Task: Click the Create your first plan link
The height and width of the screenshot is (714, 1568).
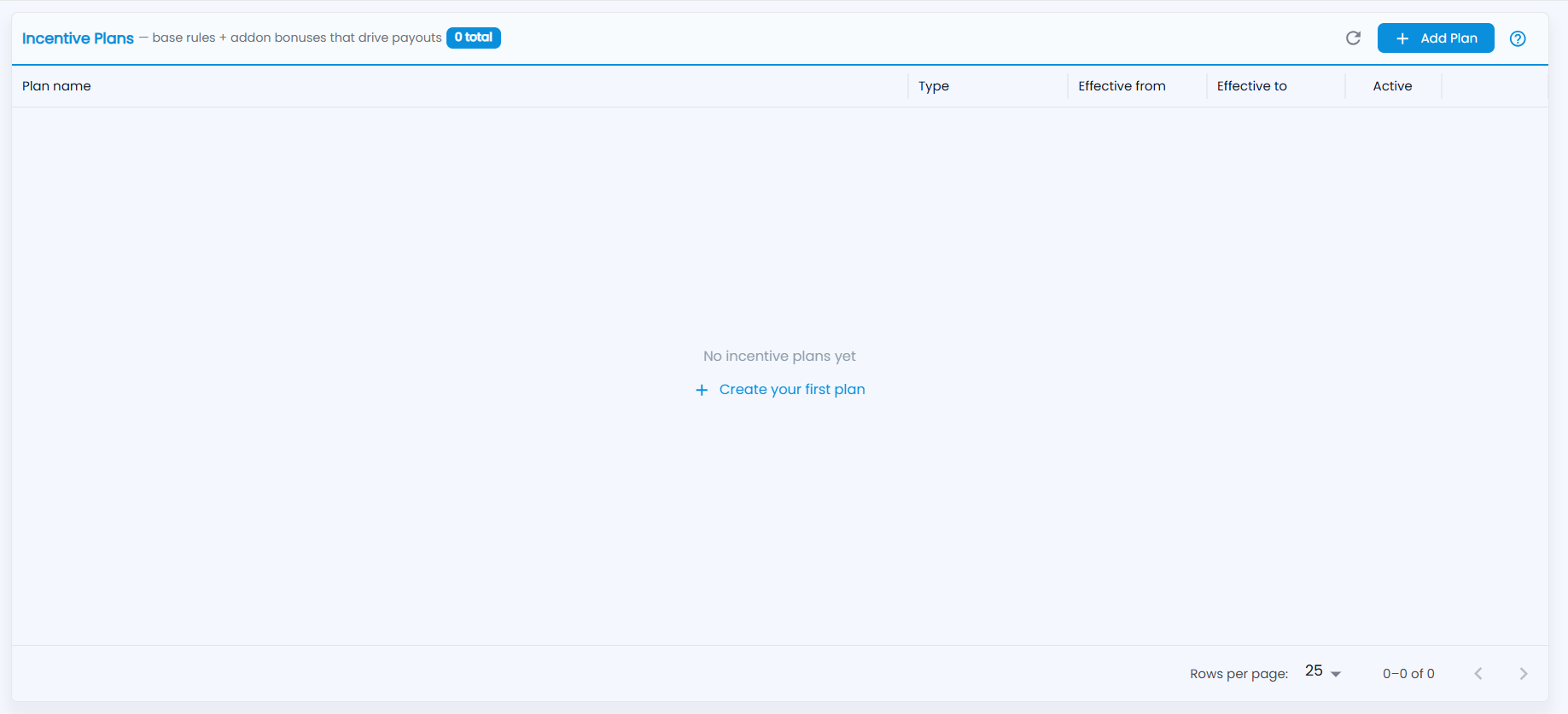Action: click(780, 390)
